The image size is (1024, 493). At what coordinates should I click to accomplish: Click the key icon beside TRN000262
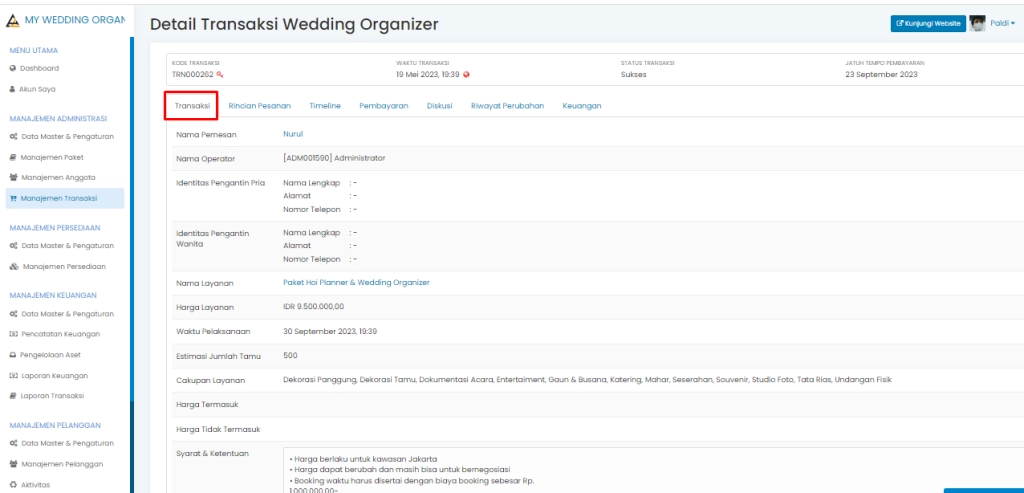coord(220,74)
